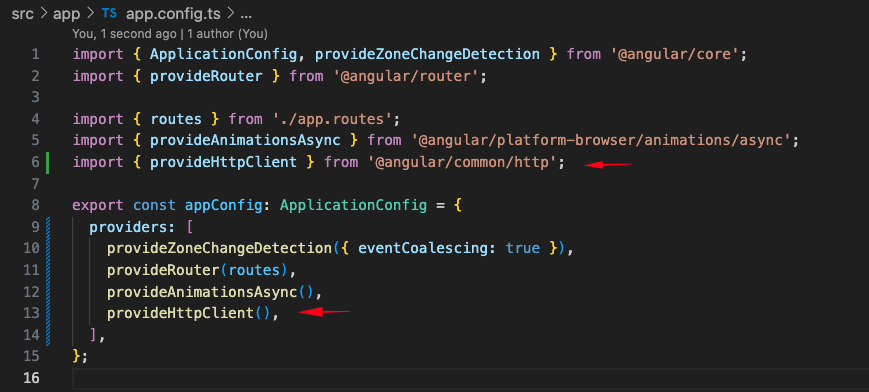Screen dimensions: 869x392
Task: Click 'provideRouter' in the line 2 import
Action: [x=206, y=76]
